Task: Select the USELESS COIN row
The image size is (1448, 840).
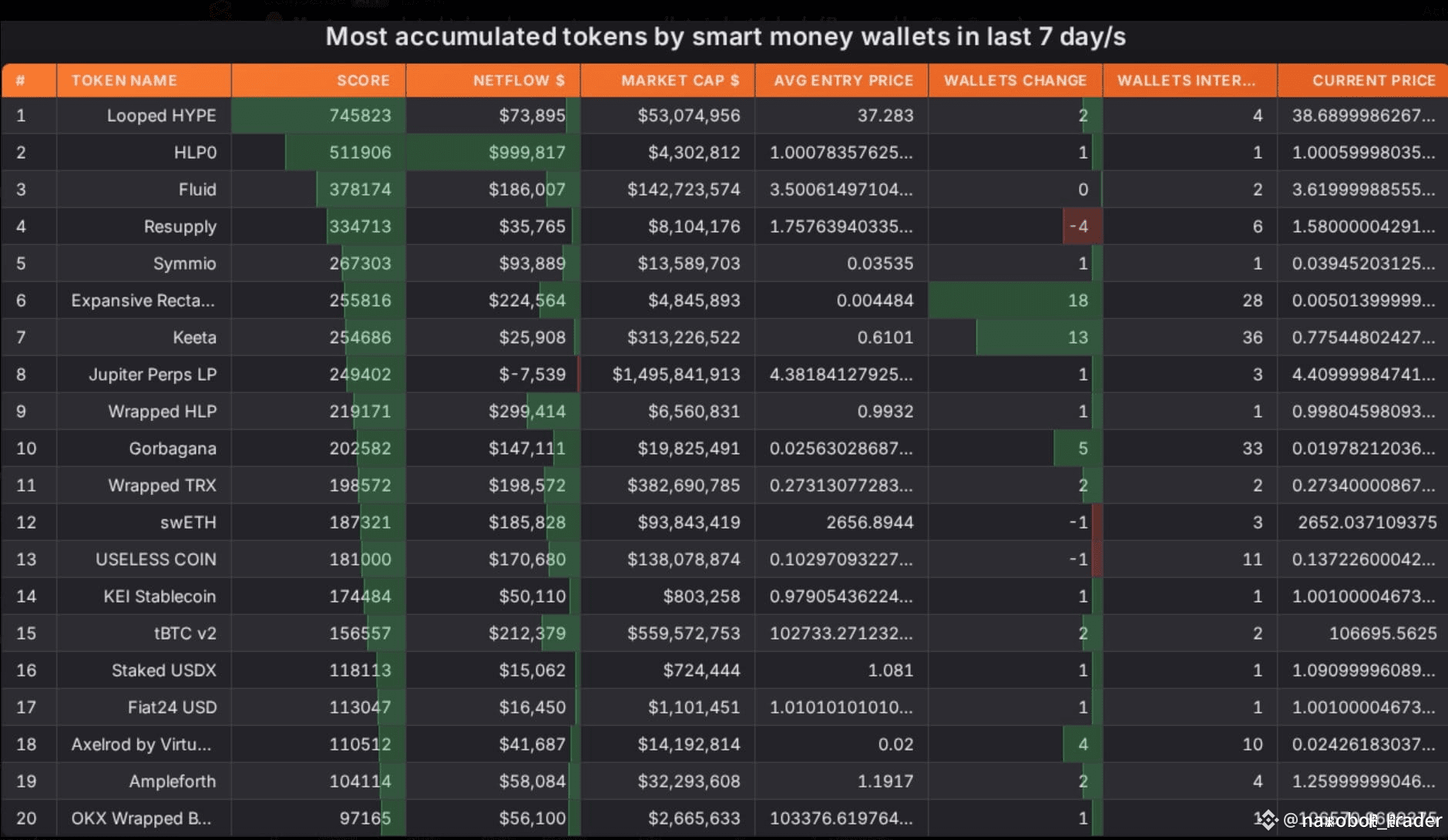Action: pos(724,559)
